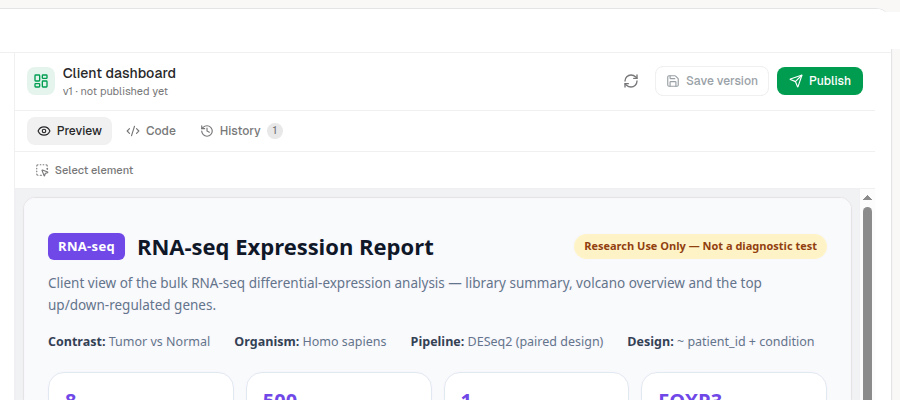Click the dashed selection cursor icon
This screenshot has height=400, width=900.
click(42, 170)
